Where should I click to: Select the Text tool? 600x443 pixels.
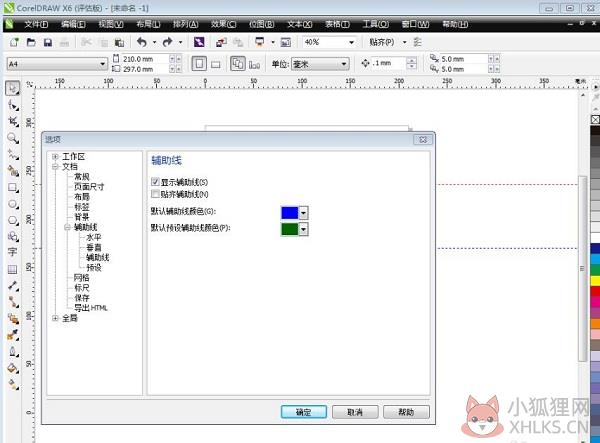coord(12,252)
